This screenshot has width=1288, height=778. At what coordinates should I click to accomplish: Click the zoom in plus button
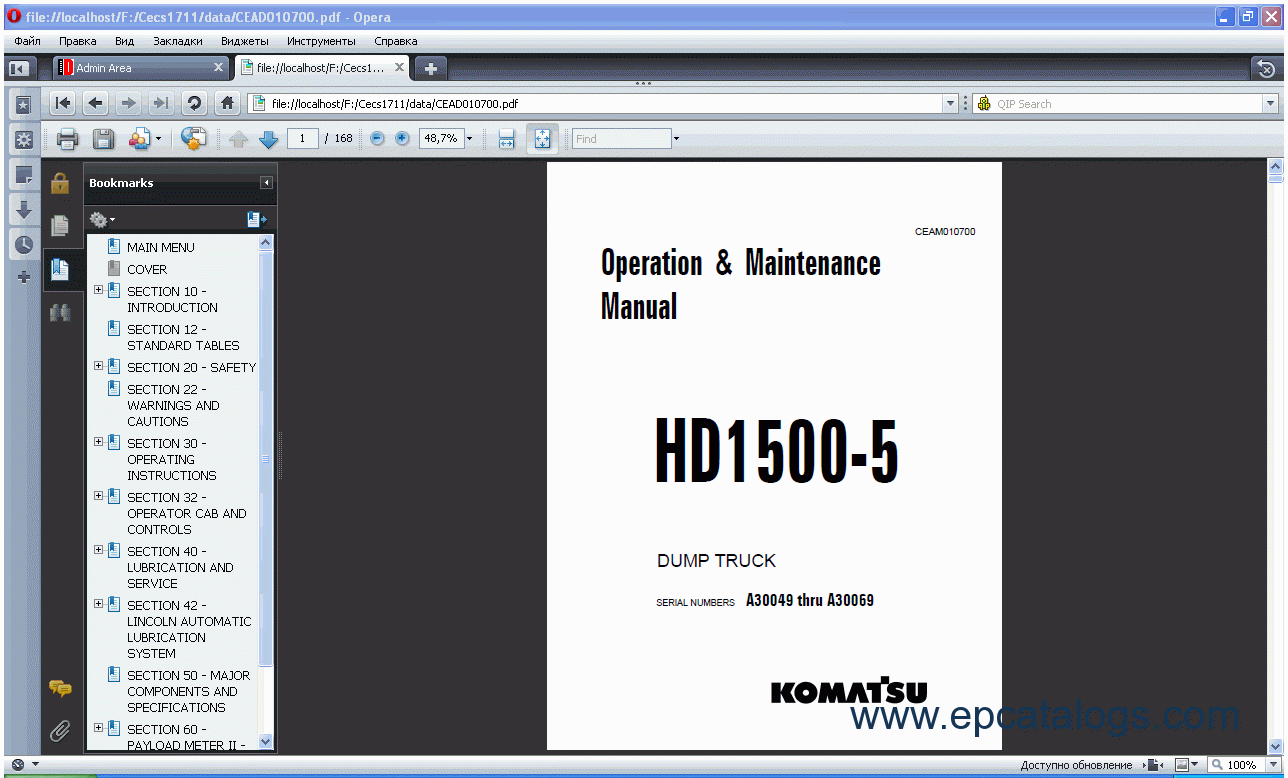(402, 139)
